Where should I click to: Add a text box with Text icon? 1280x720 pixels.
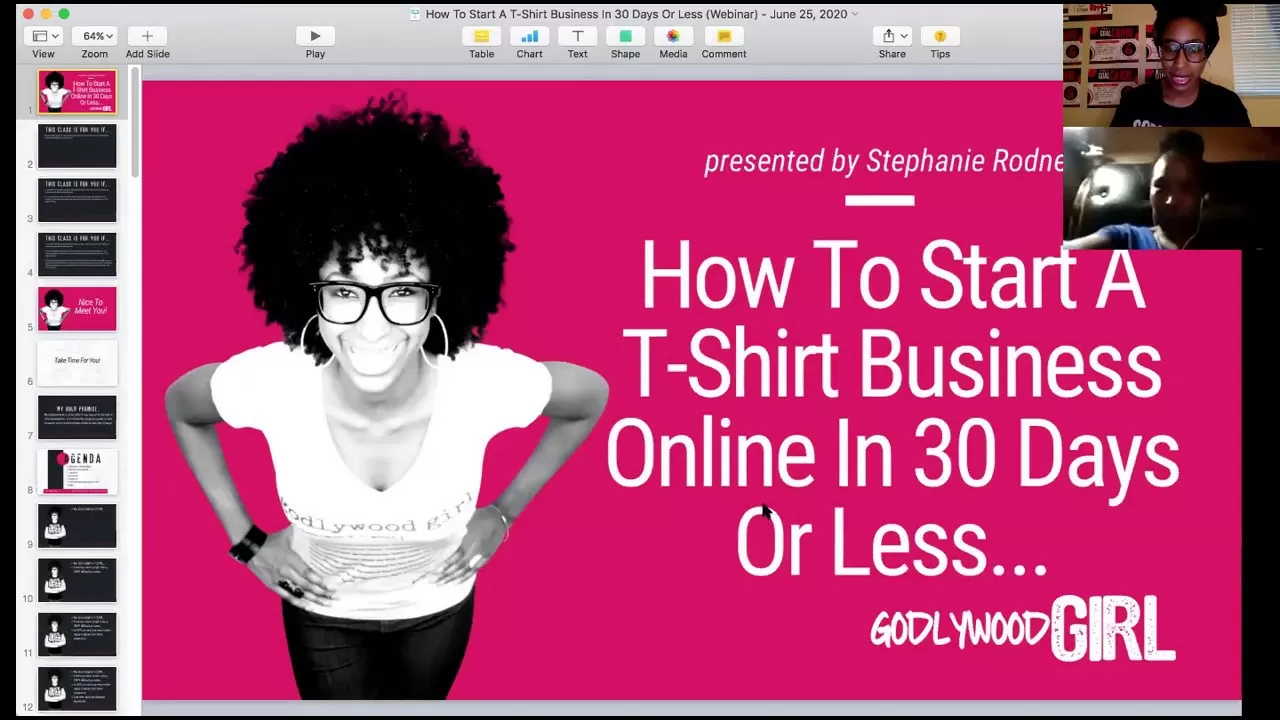click(x=577, y=36)
